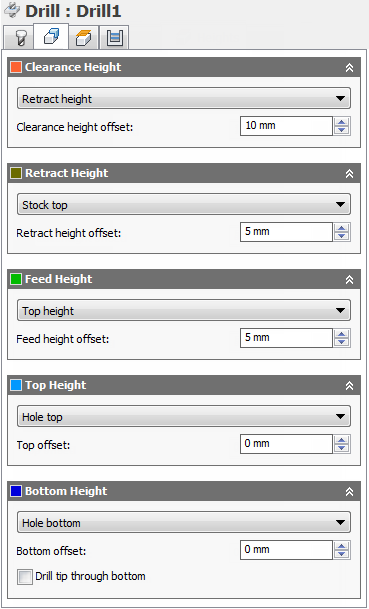
Task: Click the green Feed Height color swatch
Action: [16, 279]
